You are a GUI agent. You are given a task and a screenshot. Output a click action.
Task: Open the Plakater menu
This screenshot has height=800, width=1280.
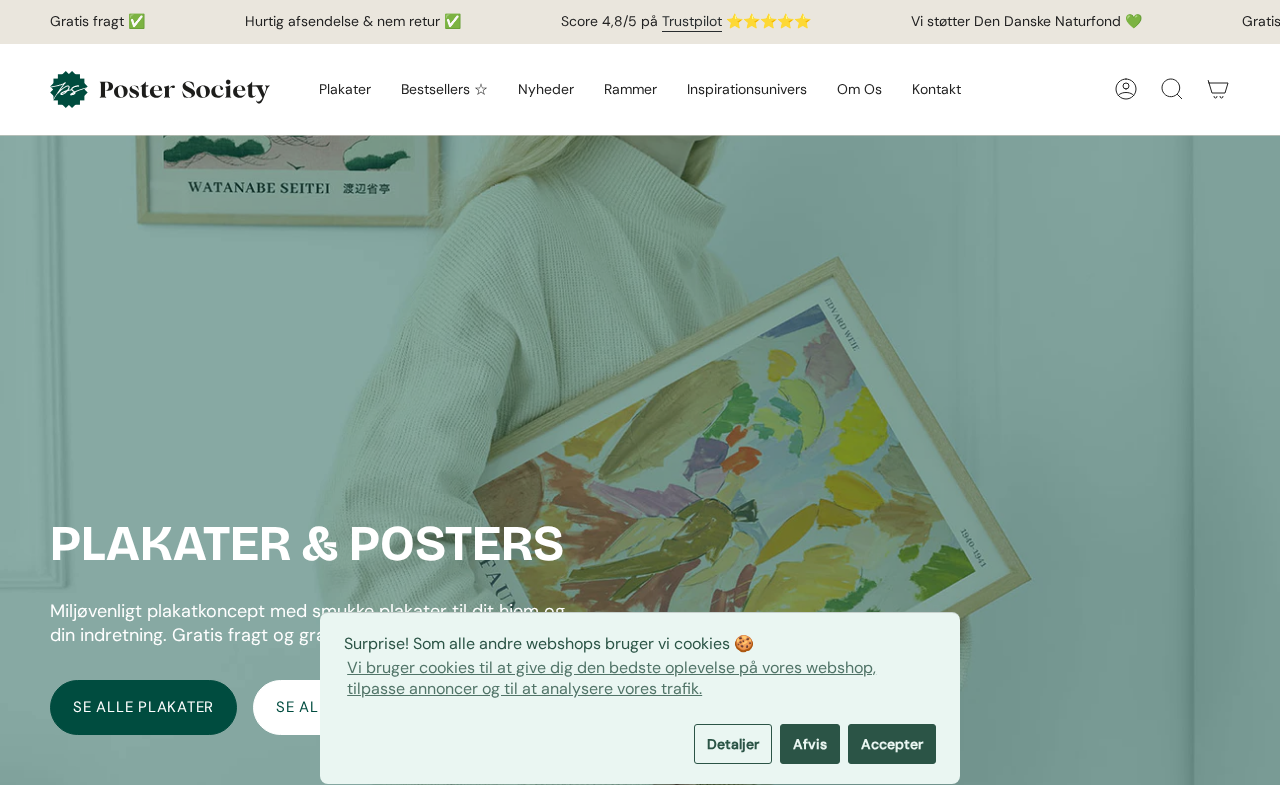[x=345, y=89]
